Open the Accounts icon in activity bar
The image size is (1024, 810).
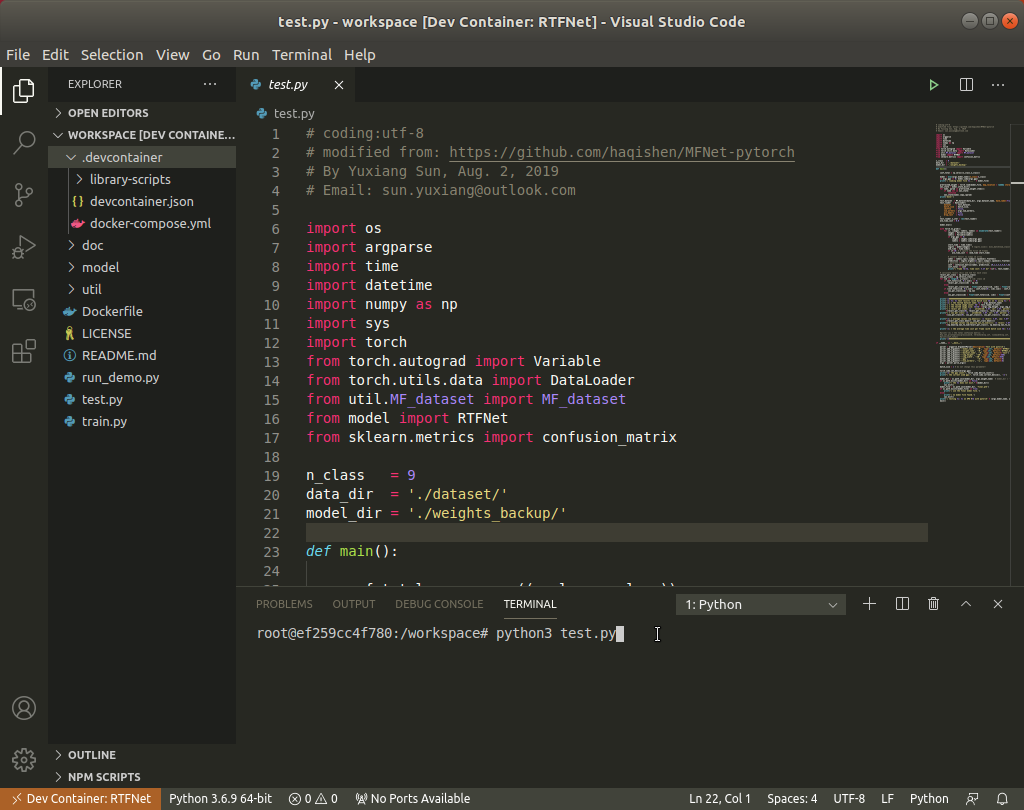click(x=24, y=708)
